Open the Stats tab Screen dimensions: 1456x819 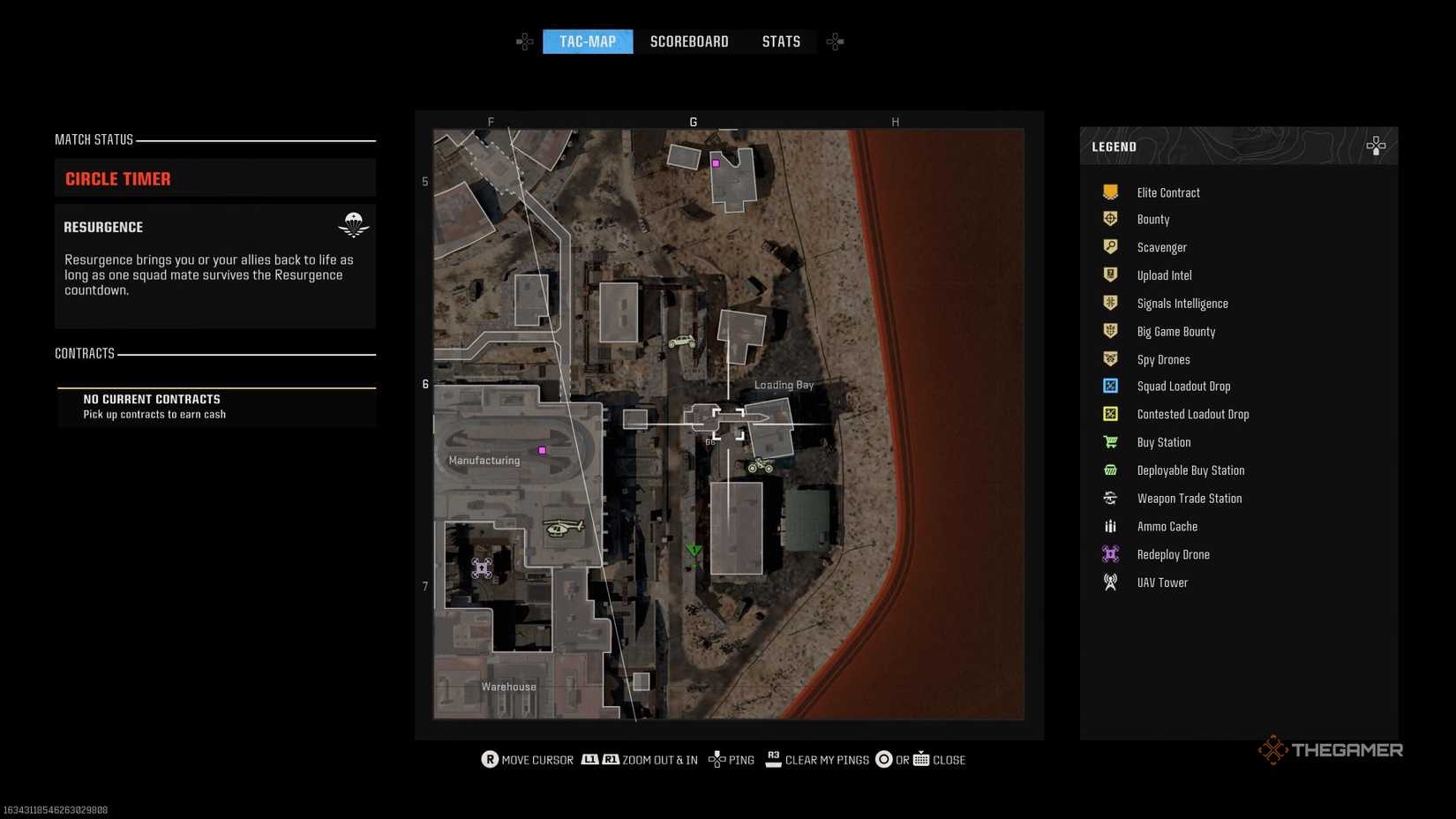click(x=780, y=41)
